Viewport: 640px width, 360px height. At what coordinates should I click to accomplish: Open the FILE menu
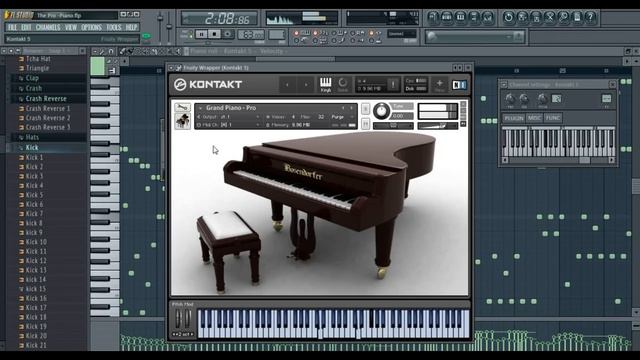12,27
